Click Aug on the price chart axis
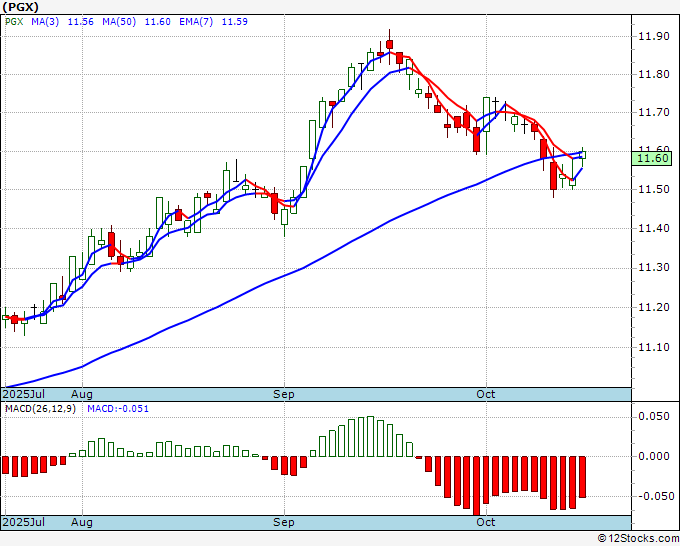Image resolution: width=680 pixels, height=546 pixels. point(82,394)
